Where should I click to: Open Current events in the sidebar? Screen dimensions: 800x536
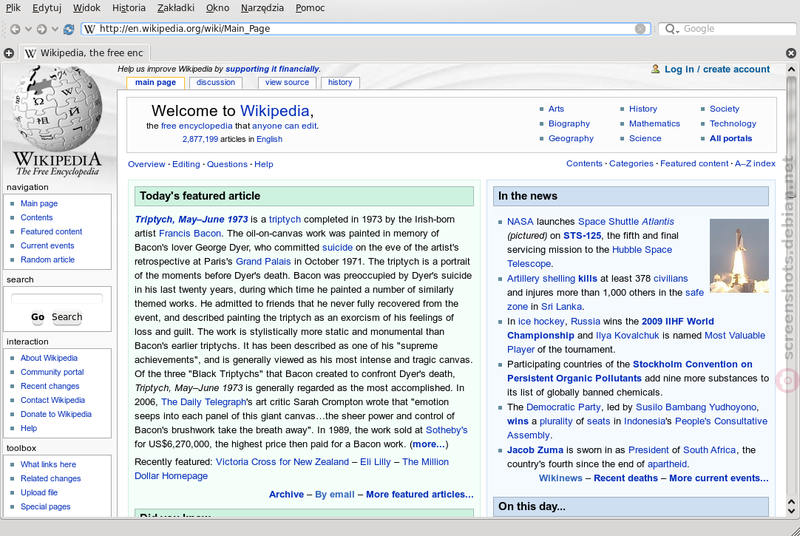coord(47,246)
